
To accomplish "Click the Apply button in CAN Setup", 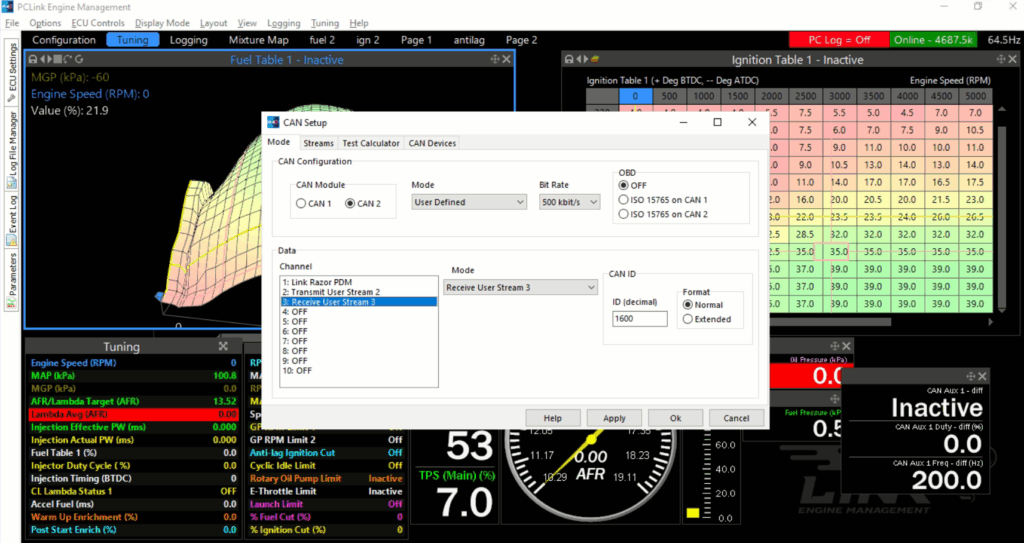I will click(614, 418).
